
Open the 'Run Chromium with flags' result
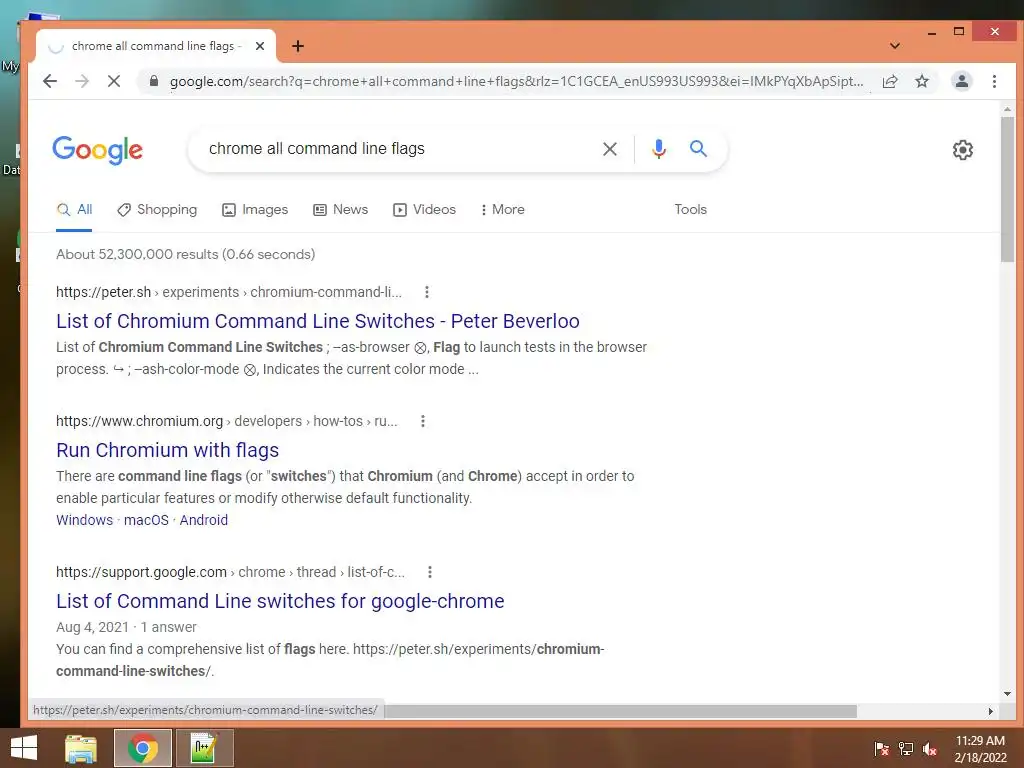pos(167,451)
